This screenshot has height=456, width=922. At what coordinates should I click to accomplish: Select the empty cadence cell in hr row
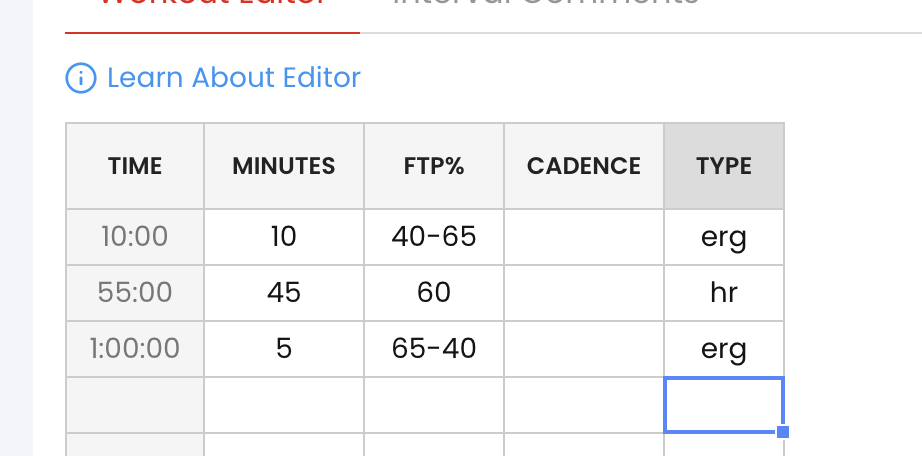point(584,292)
